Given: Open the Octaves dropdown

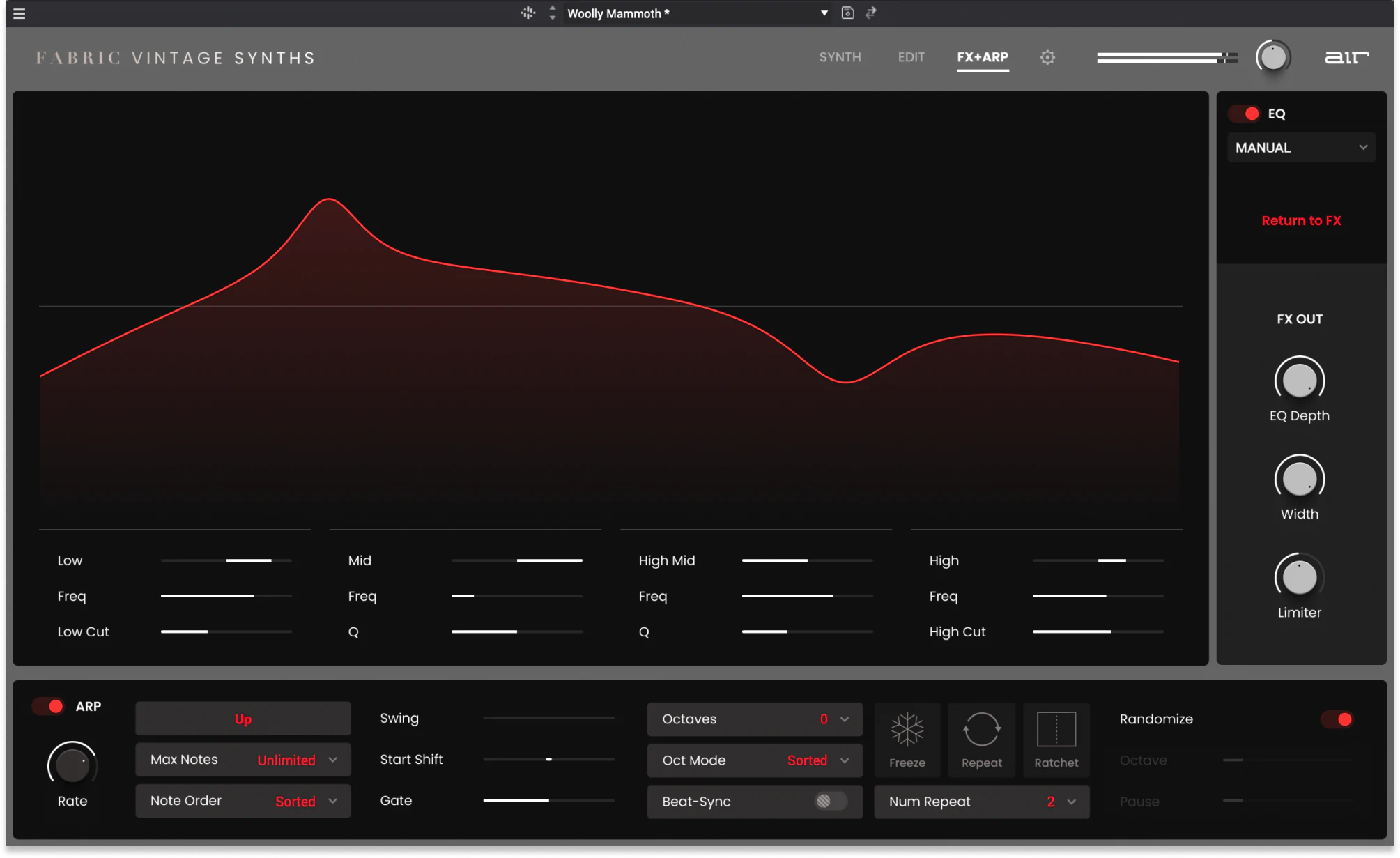Looking at the screenshot, I should (x=754, y=719).
